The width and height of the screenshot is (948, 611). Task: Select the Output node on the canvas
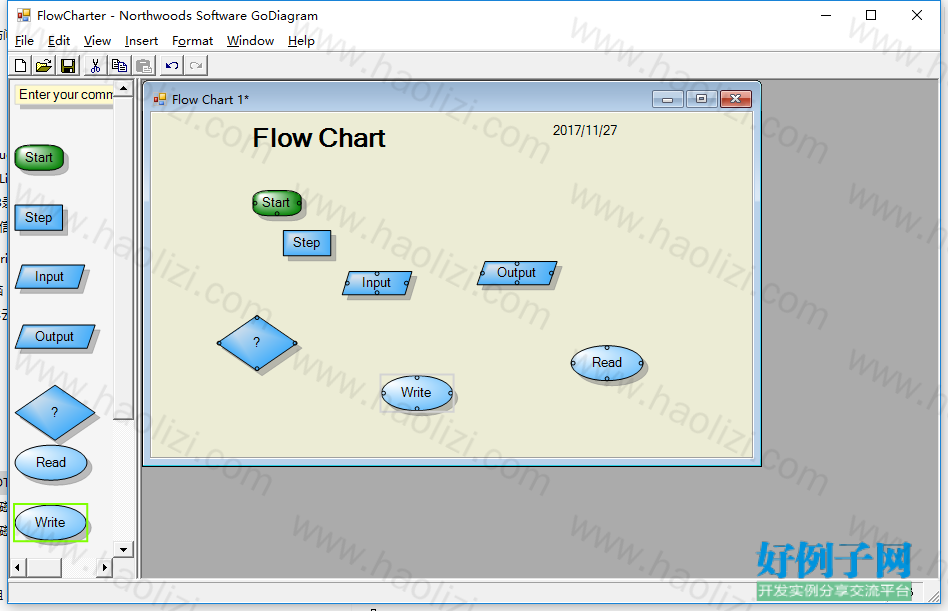coord(517,273)
